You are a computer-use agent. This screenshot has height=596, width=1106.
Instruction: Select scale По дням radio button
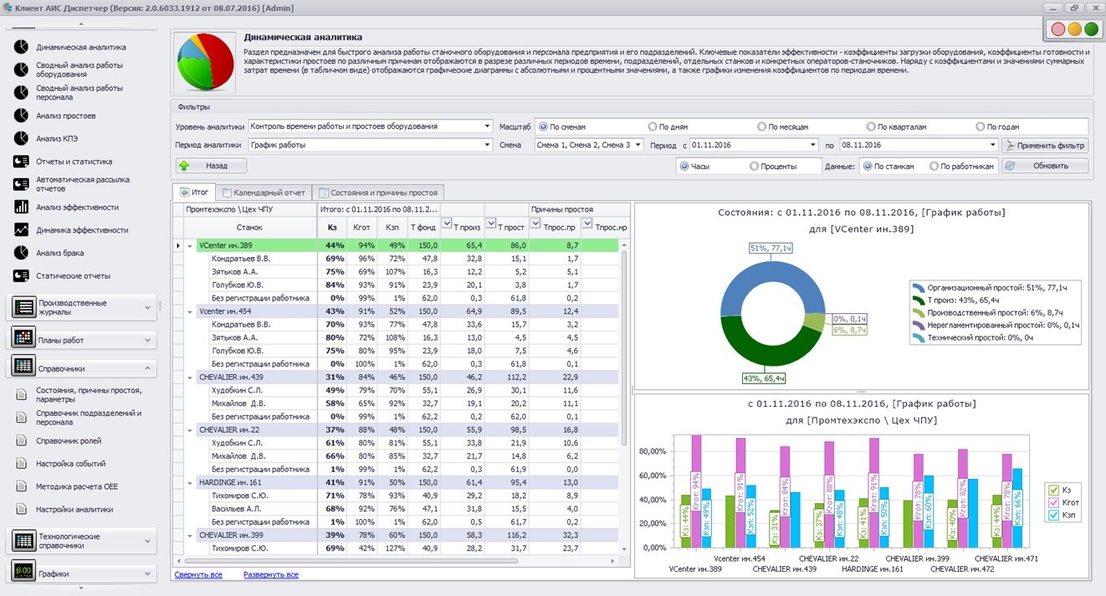[652, 127]
